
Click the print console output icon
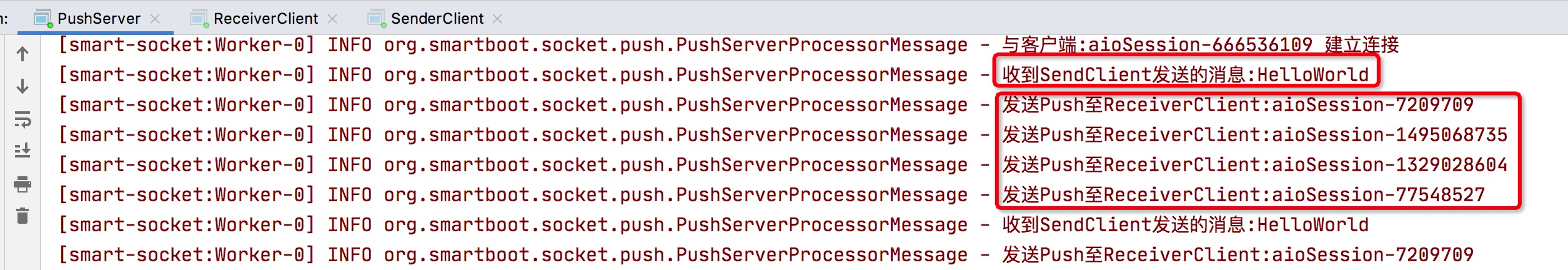click(22, 184)
